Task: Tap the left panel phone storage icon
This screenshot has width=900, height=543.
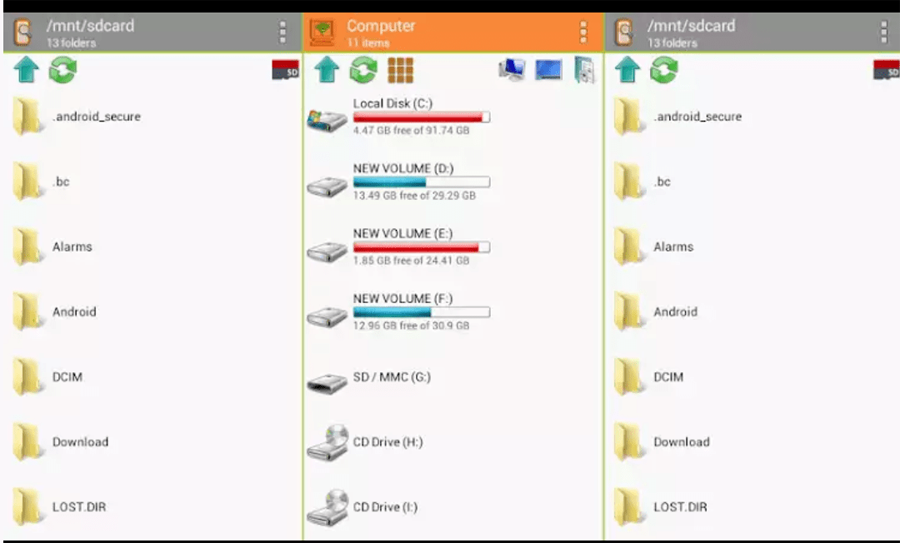Action: click(x=23, y=32)
